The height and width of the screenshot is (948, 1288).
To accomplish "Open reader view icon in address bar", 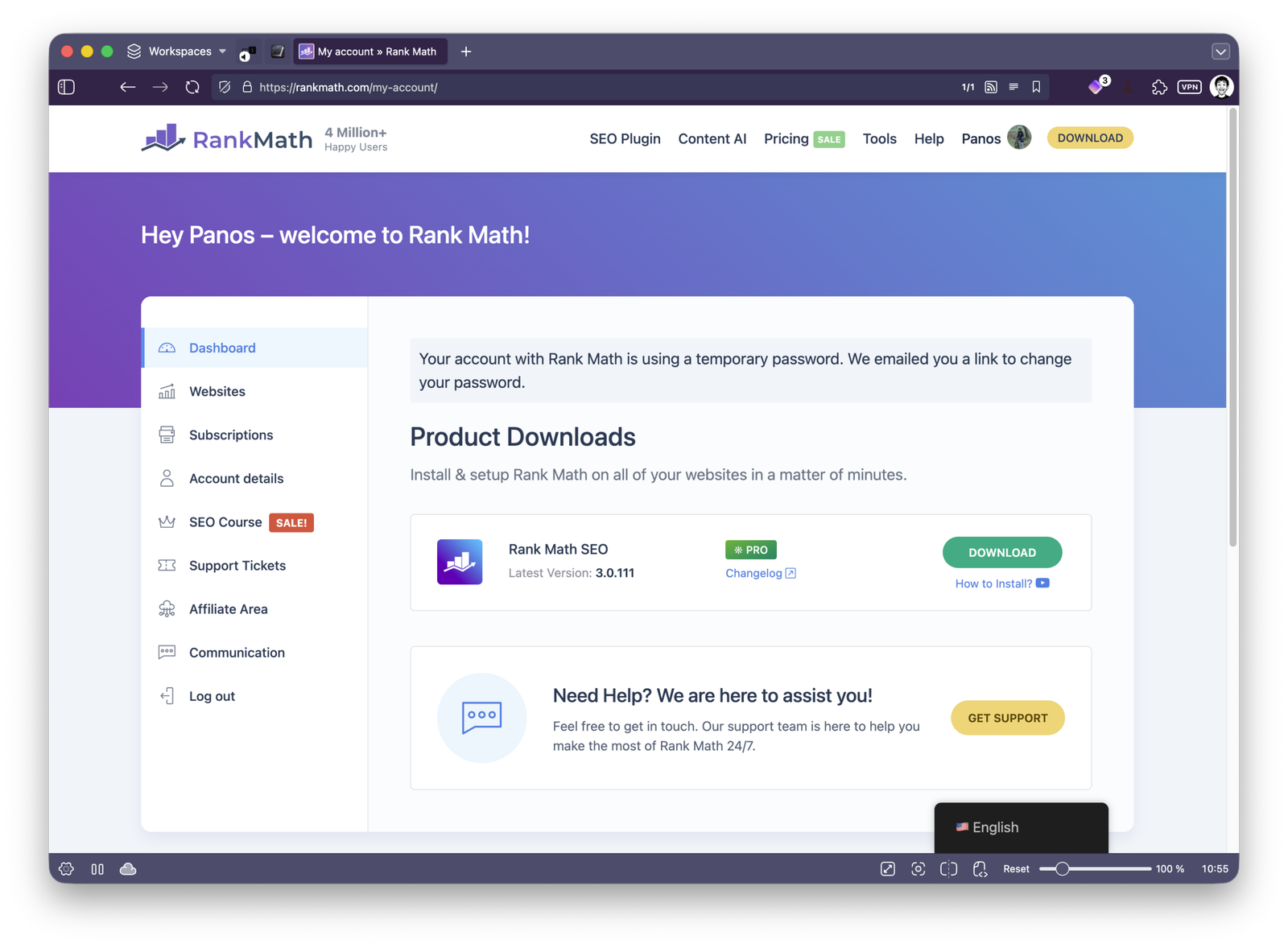I will tap(1013, 87).
